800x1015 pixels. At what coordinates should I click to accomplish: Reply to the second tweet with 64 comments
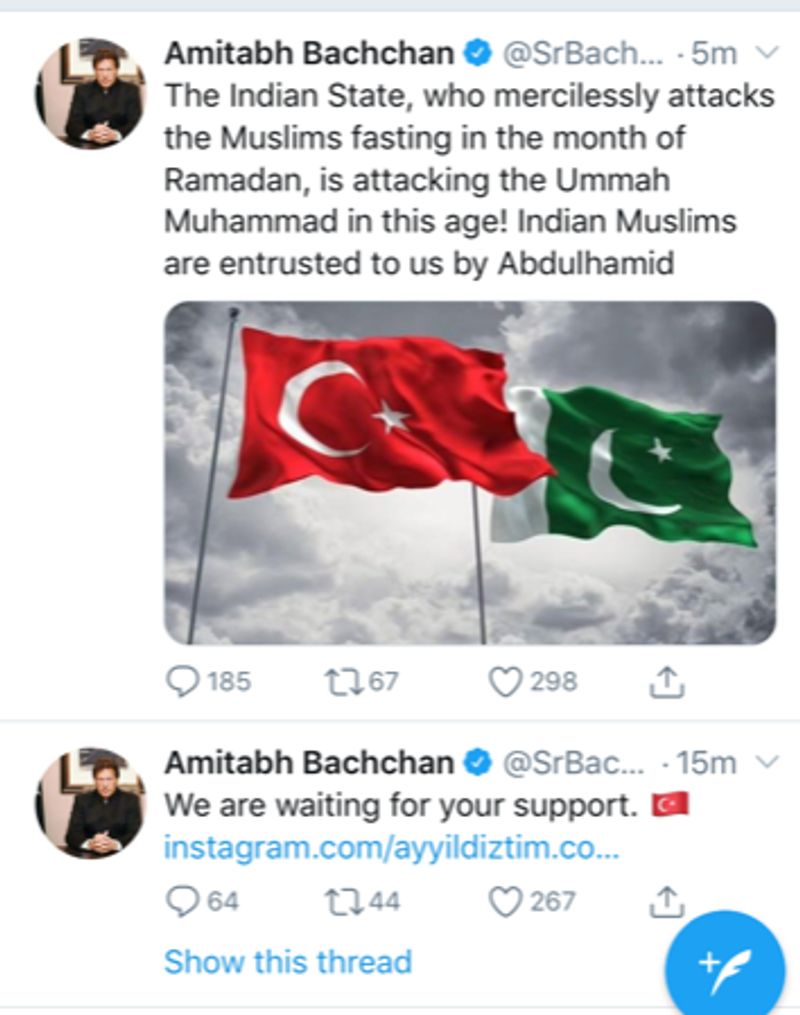click(x=181, y=901)
